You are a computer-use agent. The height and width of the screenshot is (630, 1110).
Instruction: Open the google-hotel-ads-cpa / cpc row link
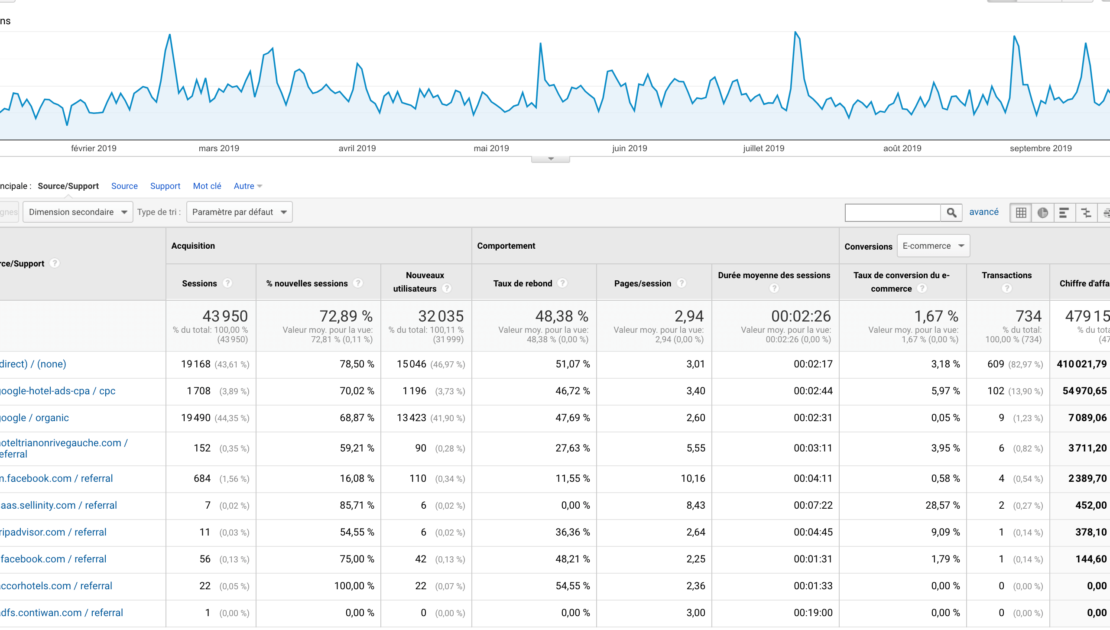[58, 391]
